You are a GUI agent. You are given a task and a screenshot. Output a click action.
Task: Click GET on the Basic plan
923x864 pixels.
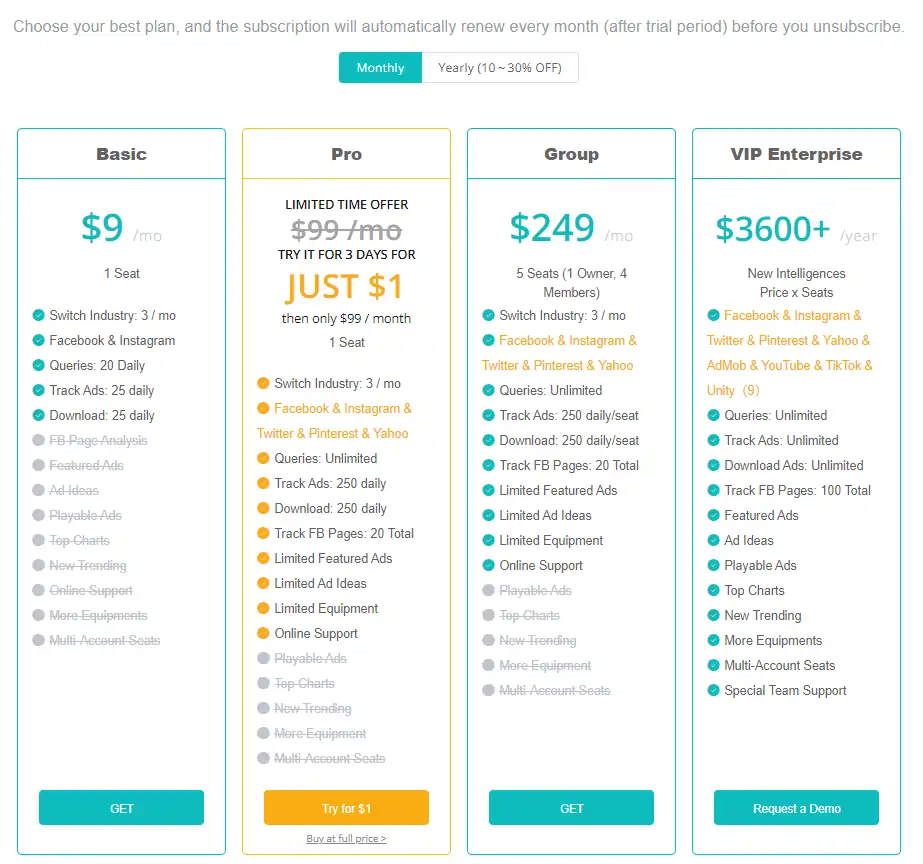(121, 808)
